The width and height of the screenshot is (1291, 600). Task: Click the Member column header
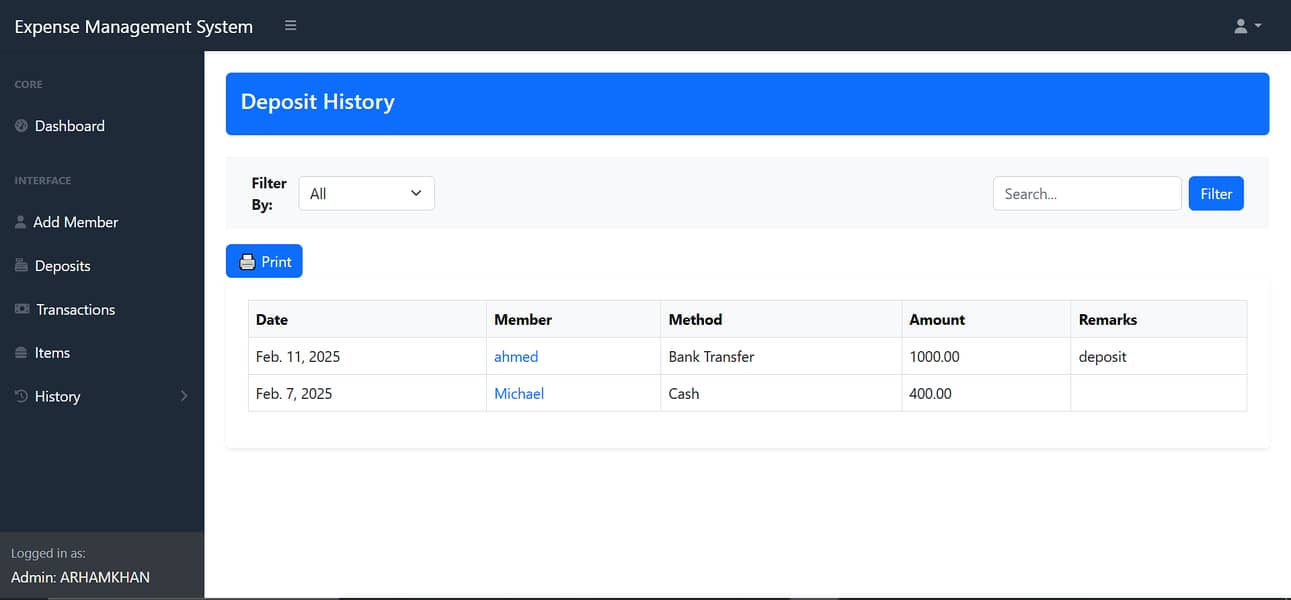574,320
